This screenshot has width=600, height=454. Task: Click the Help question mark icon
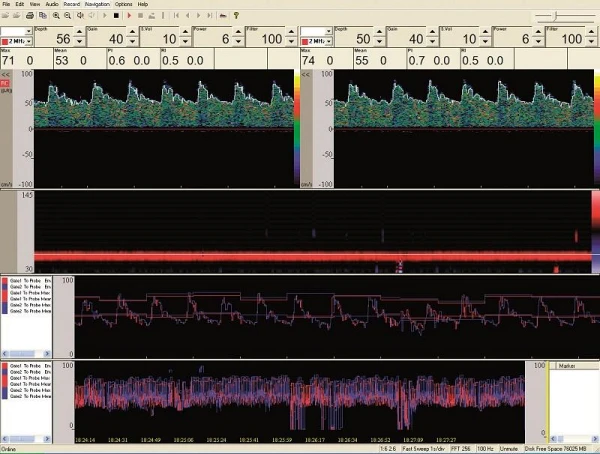click(235, 16)
